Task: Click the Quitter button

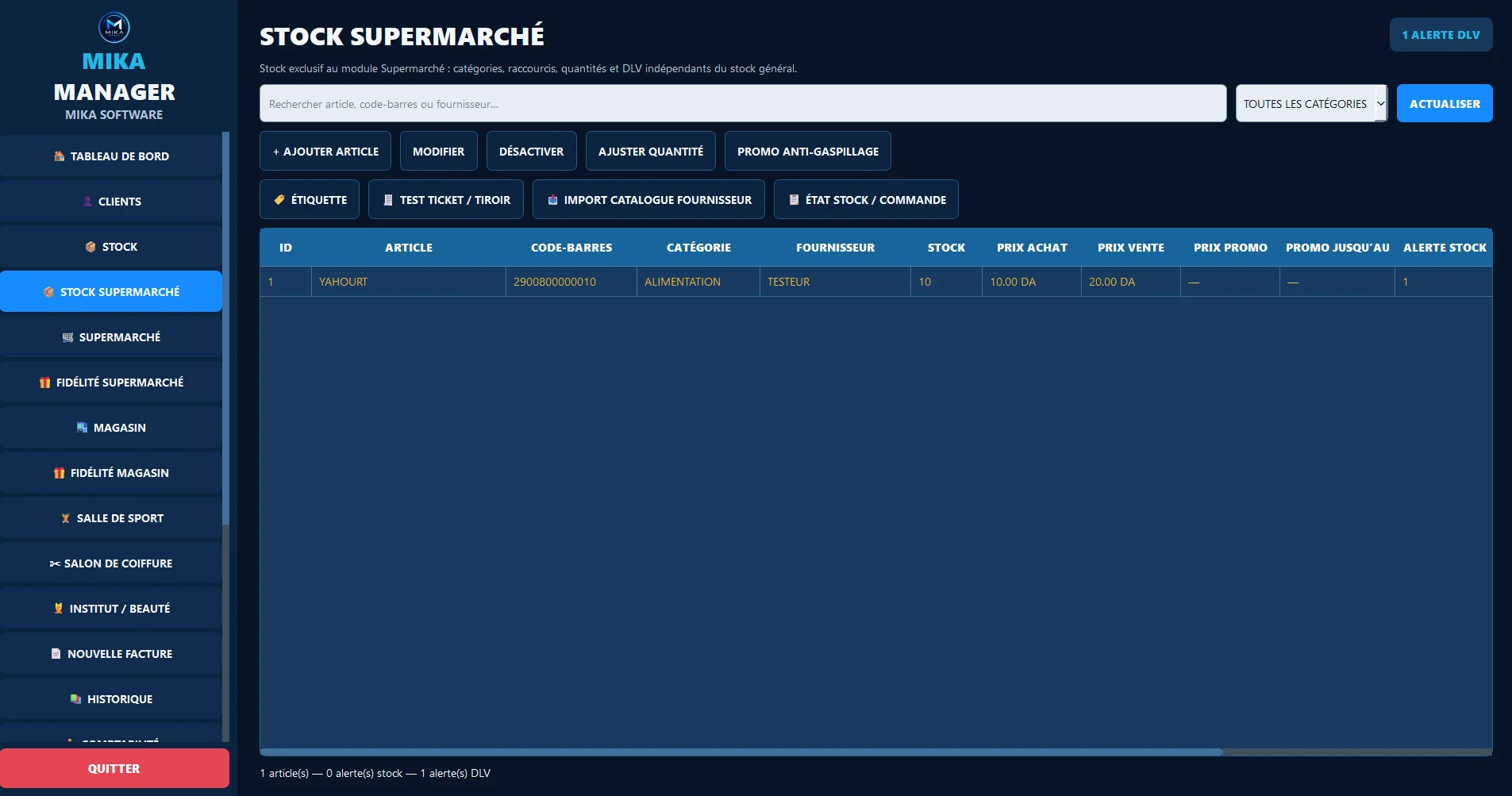Action: 114,768
